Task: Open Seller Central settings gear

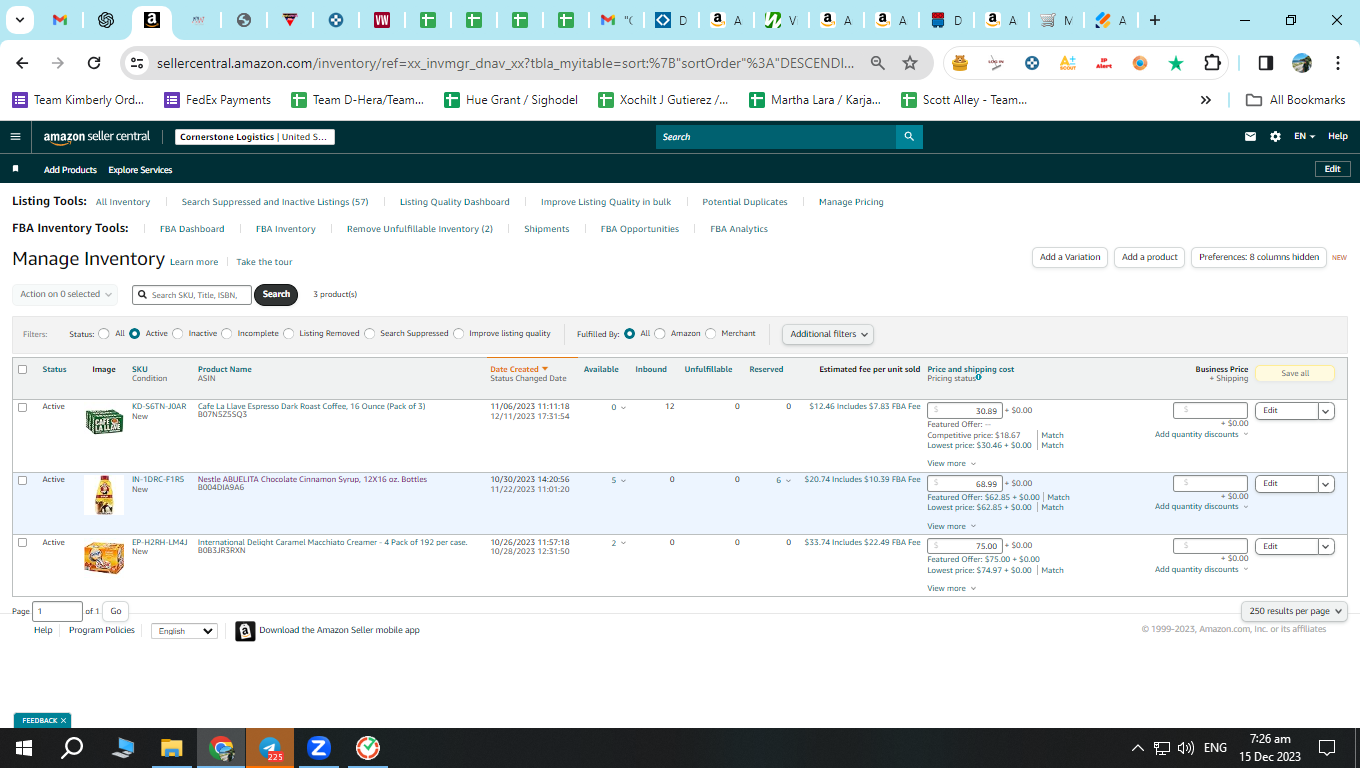Action: coord(1275,137)
